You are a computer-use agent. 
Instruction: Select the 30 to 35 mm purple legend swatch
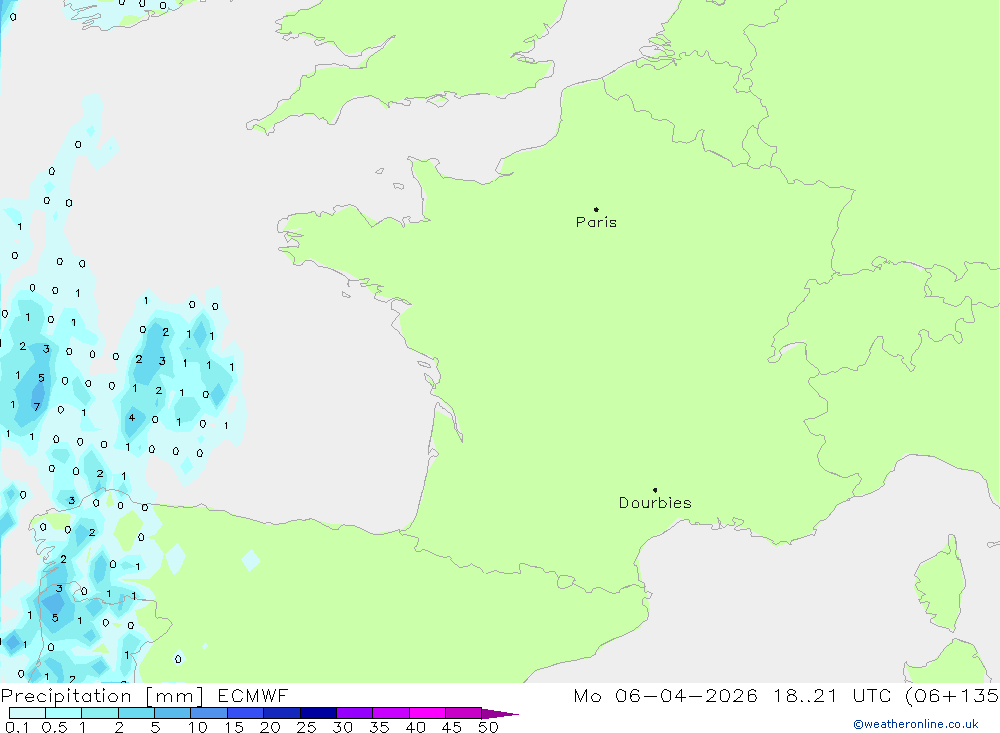point(354,713)
